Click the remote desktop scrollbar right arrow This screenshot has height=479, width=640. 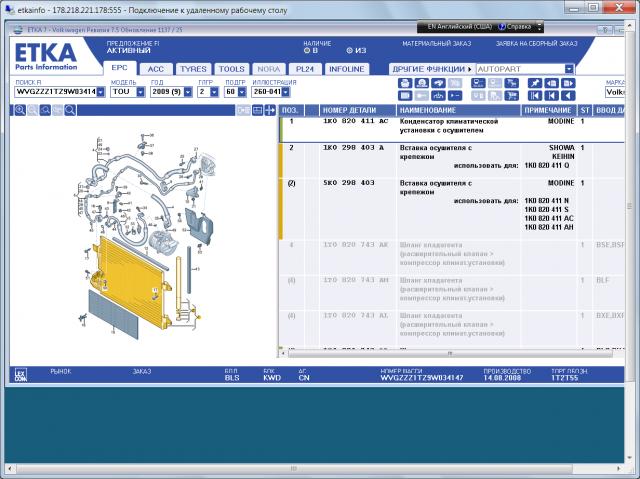point(619,468)
